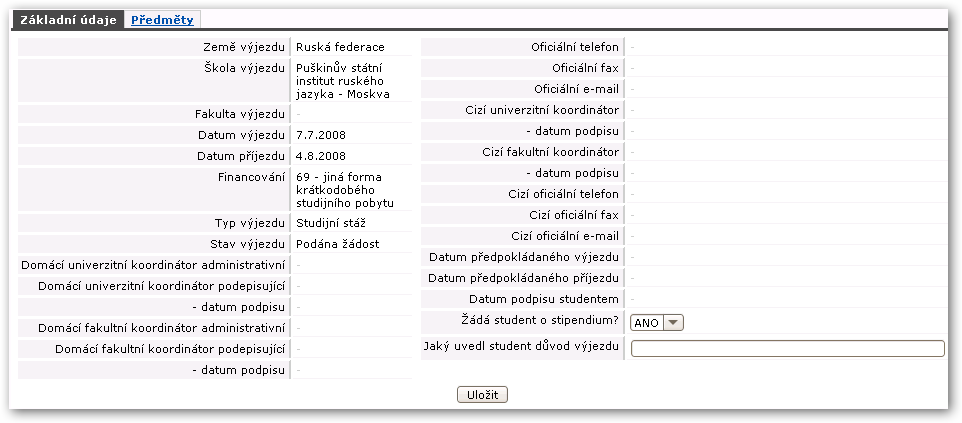Click the arrival date 4.8.2008
This screenshot has width=962, height=423.
[x=321, y=156]
